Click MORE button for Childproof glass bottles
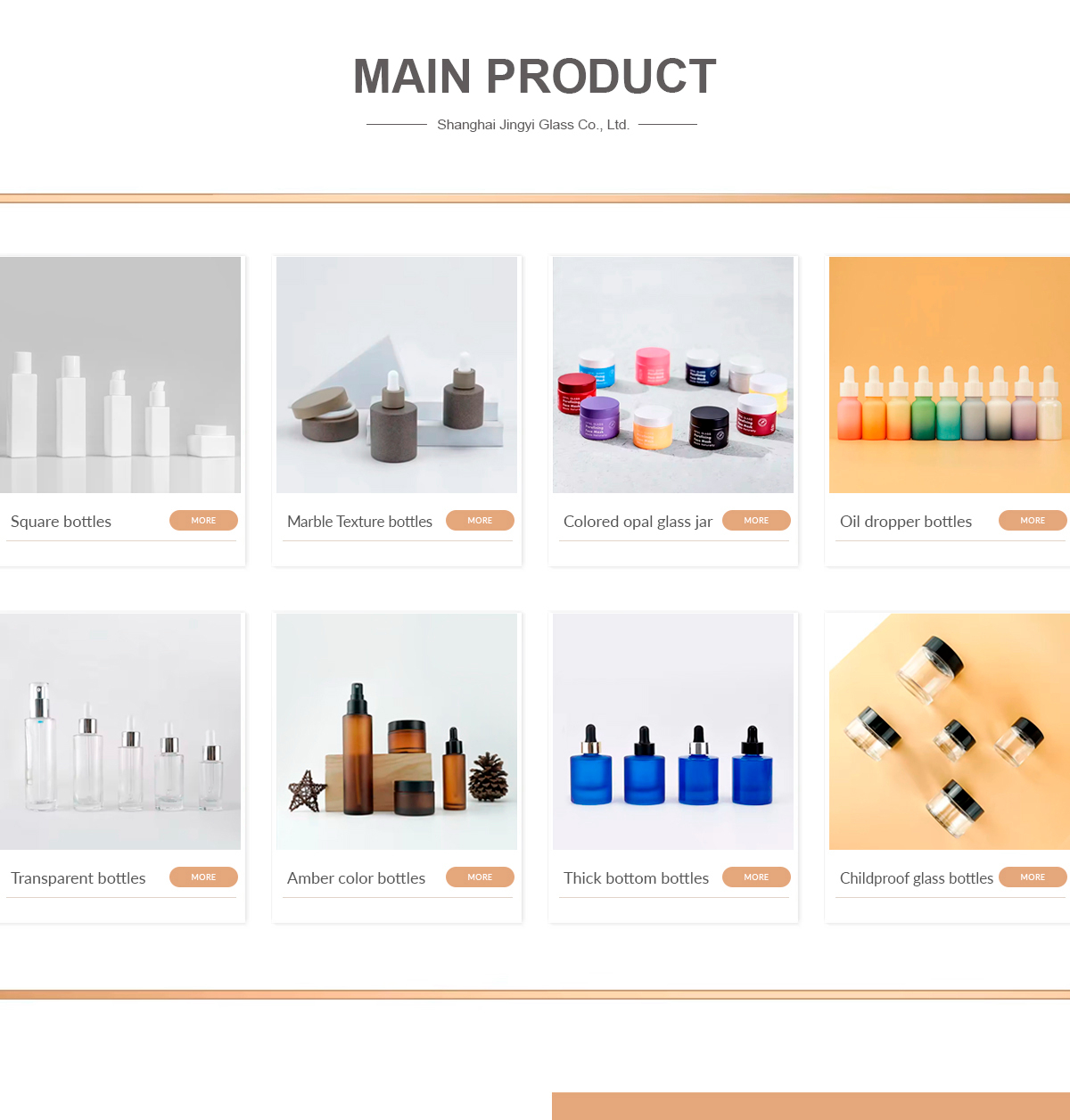1070x1120 pixels. [x=1033, y=877]
